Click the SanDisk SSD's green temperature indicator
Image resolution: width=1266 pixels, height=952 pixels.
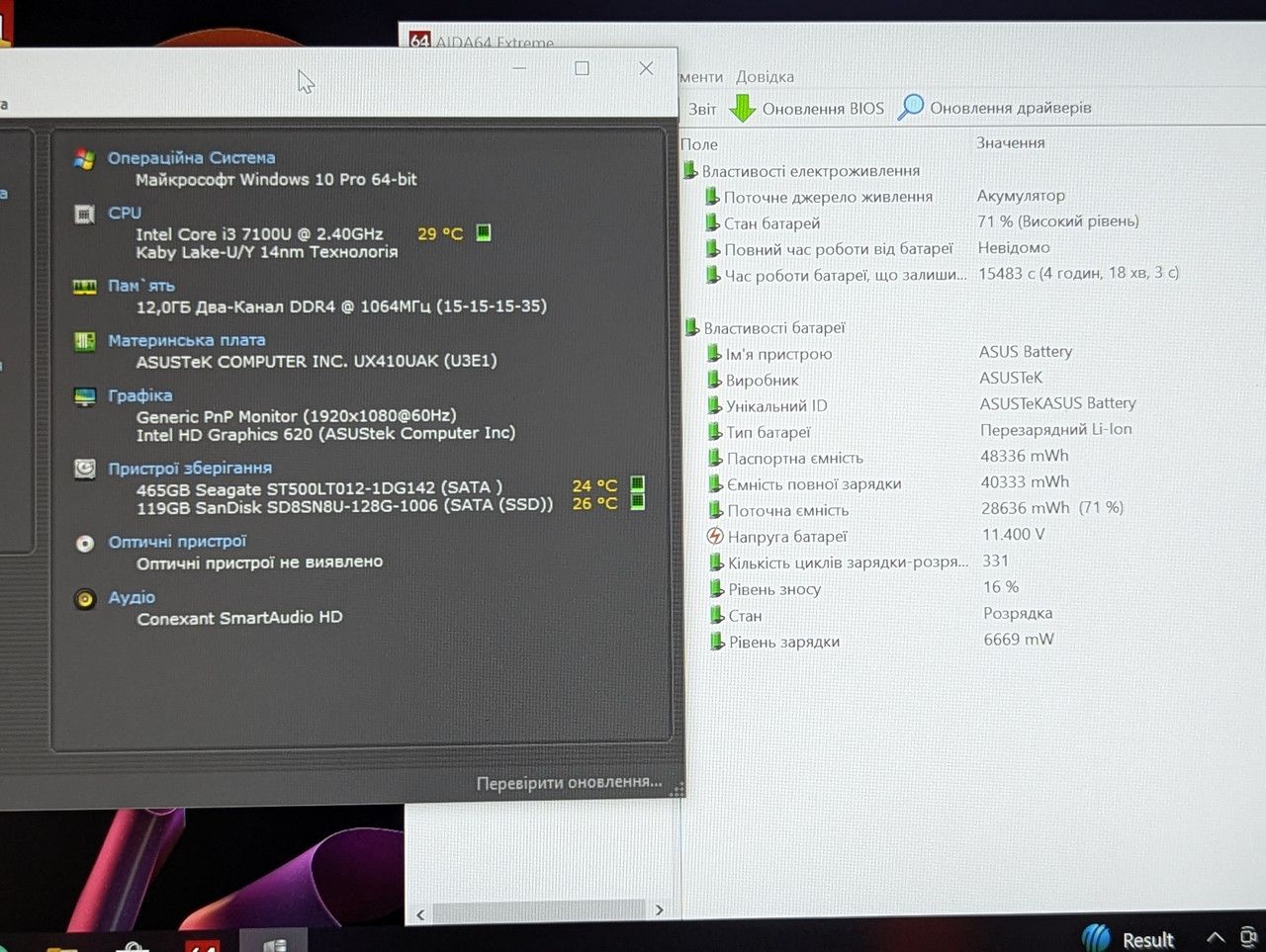638,502
